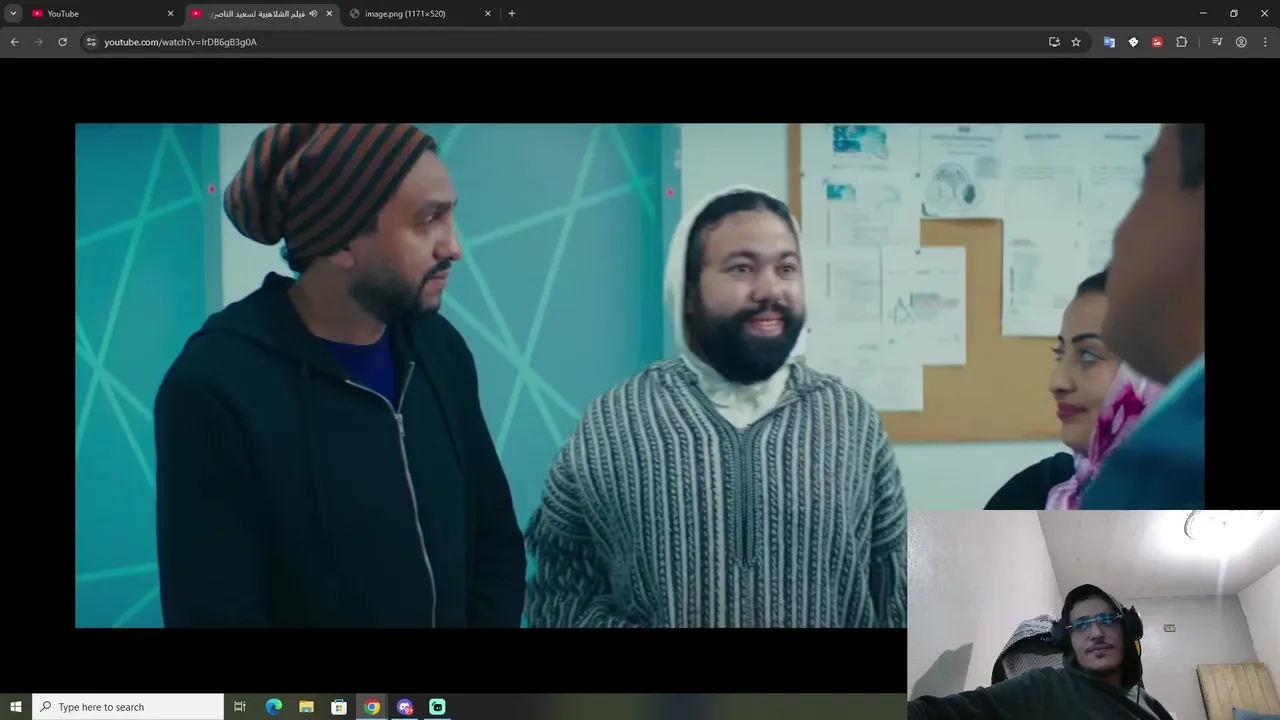Click the red extension icon

pos(1157,42)
